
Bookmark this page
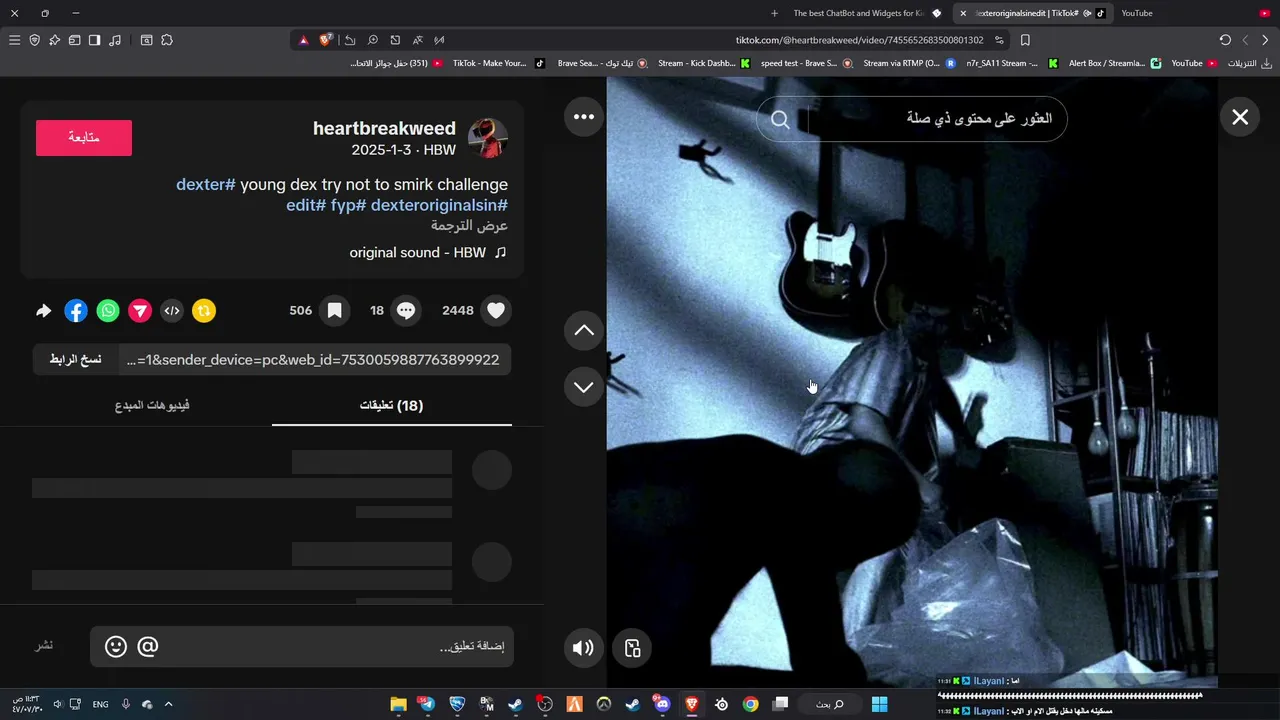click(1025, 40)
